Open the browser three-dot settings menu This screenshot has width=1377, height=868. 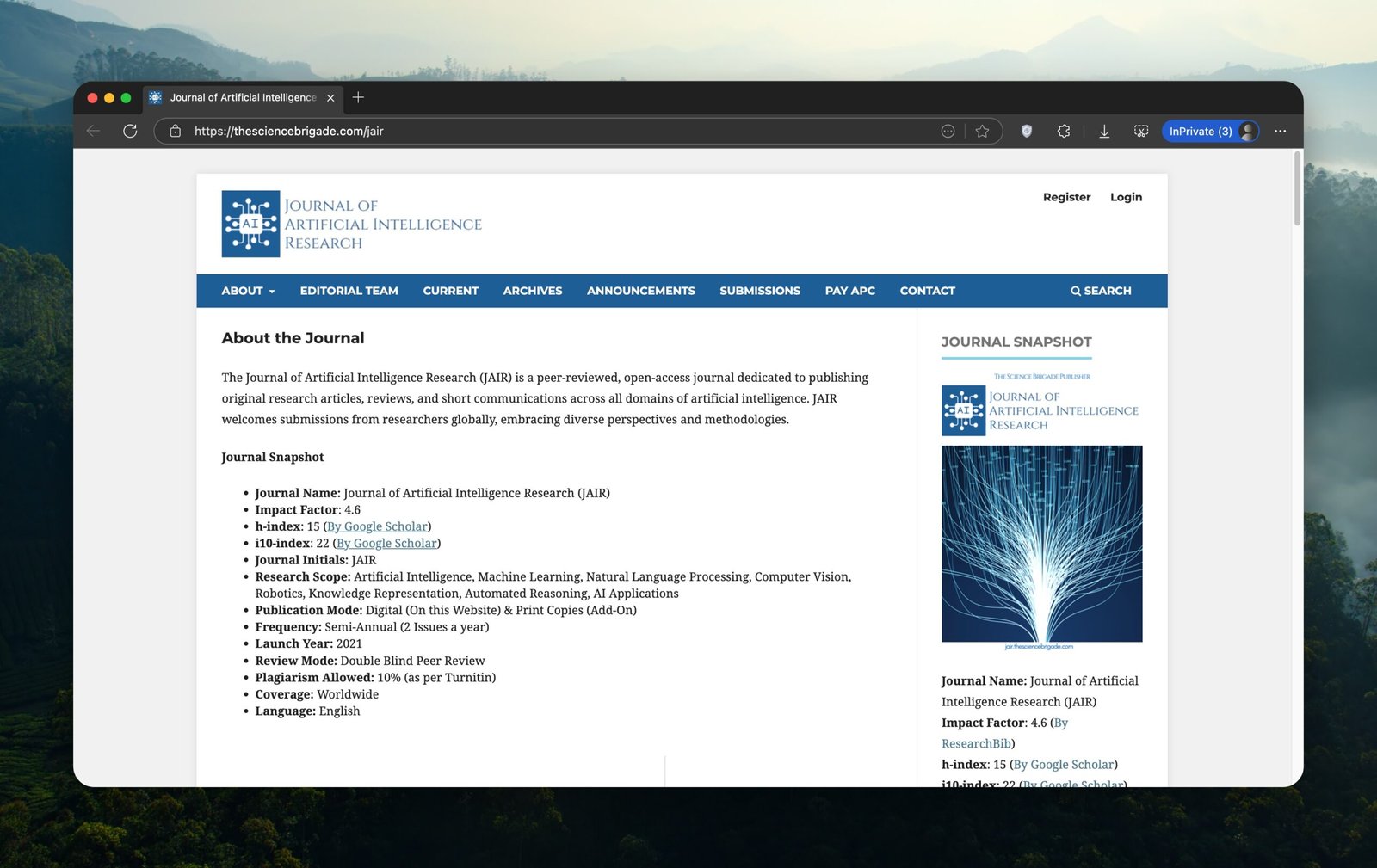point(1280,131)
